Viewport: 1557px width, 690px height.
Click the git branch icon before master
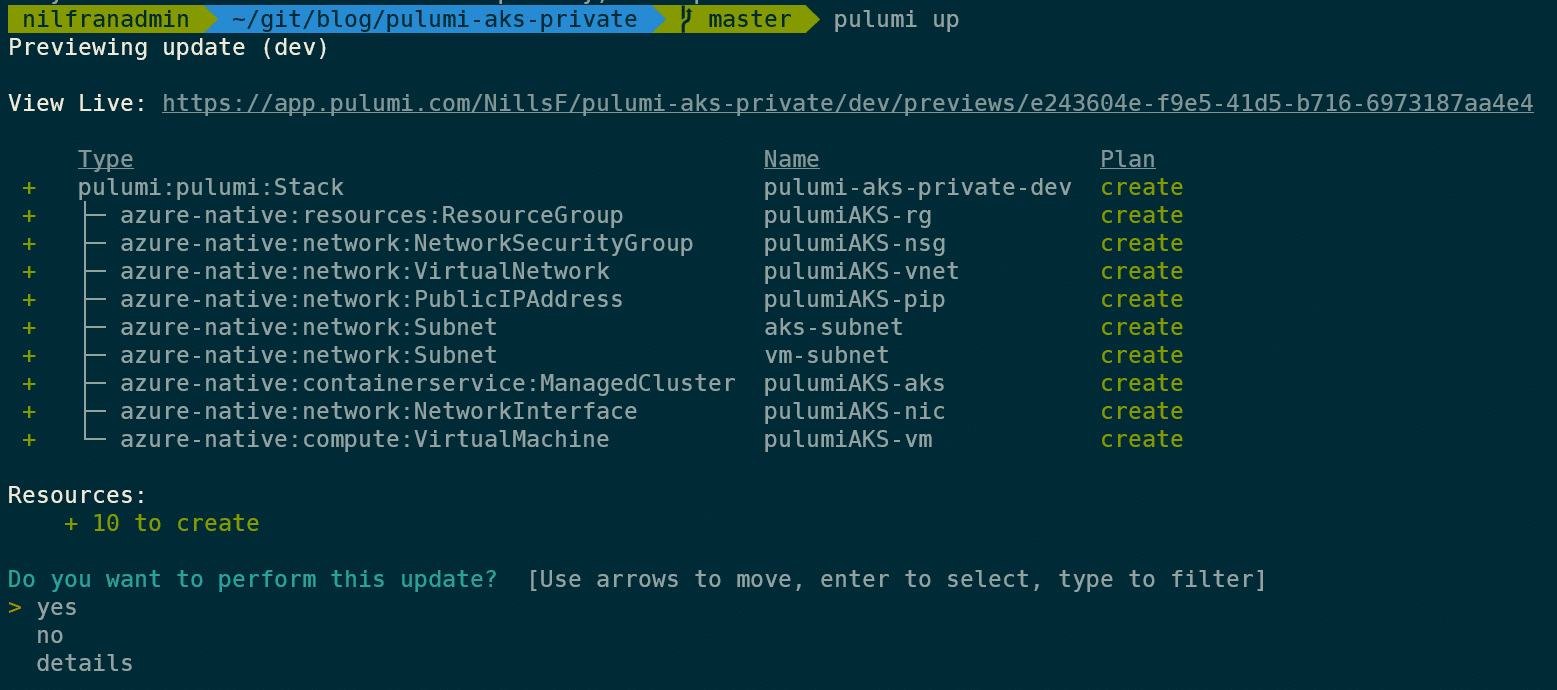[x=686, y=19]
